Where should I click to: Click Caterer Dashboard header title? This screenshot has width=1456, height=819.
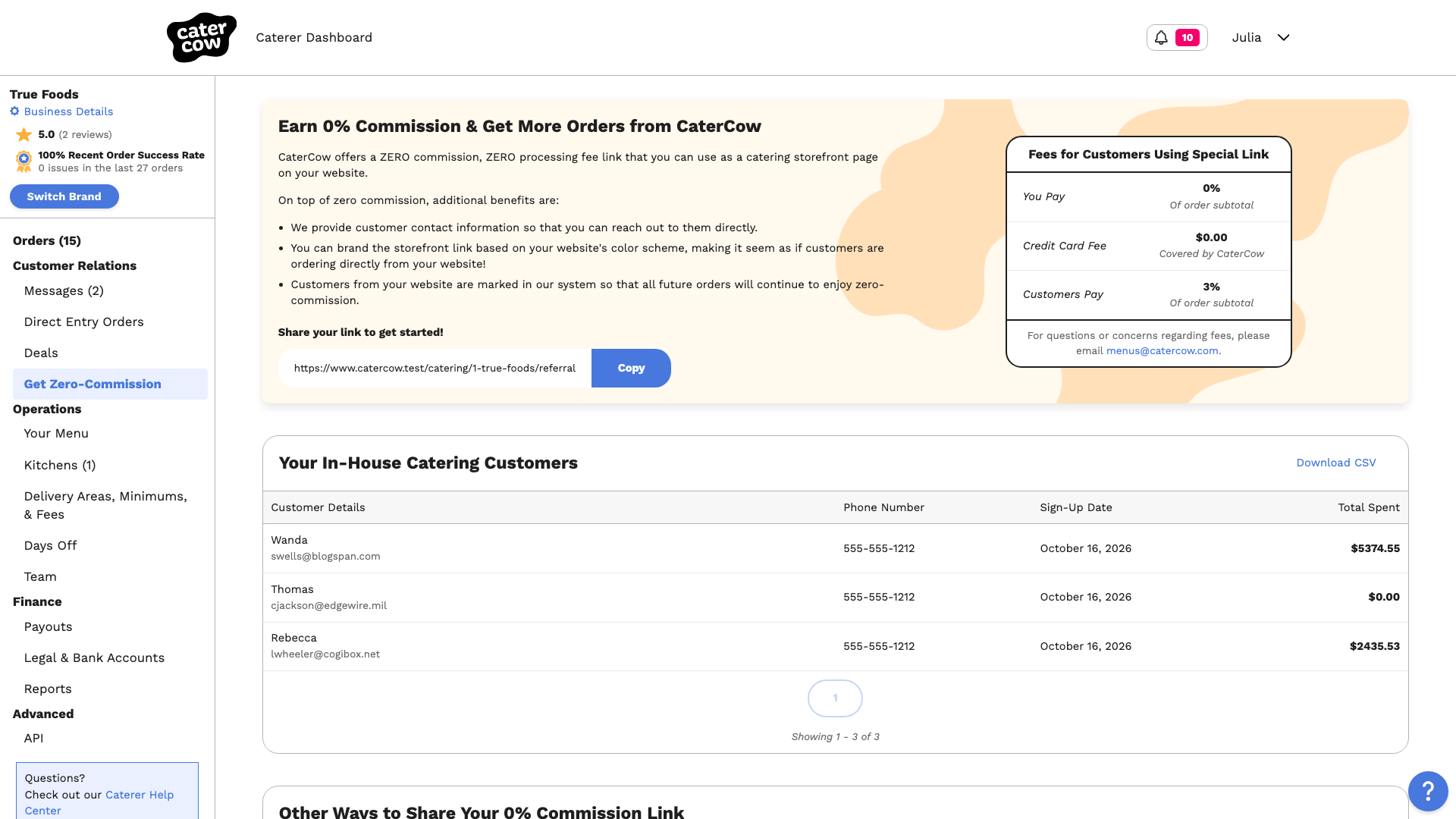click(x=314, y=37)
